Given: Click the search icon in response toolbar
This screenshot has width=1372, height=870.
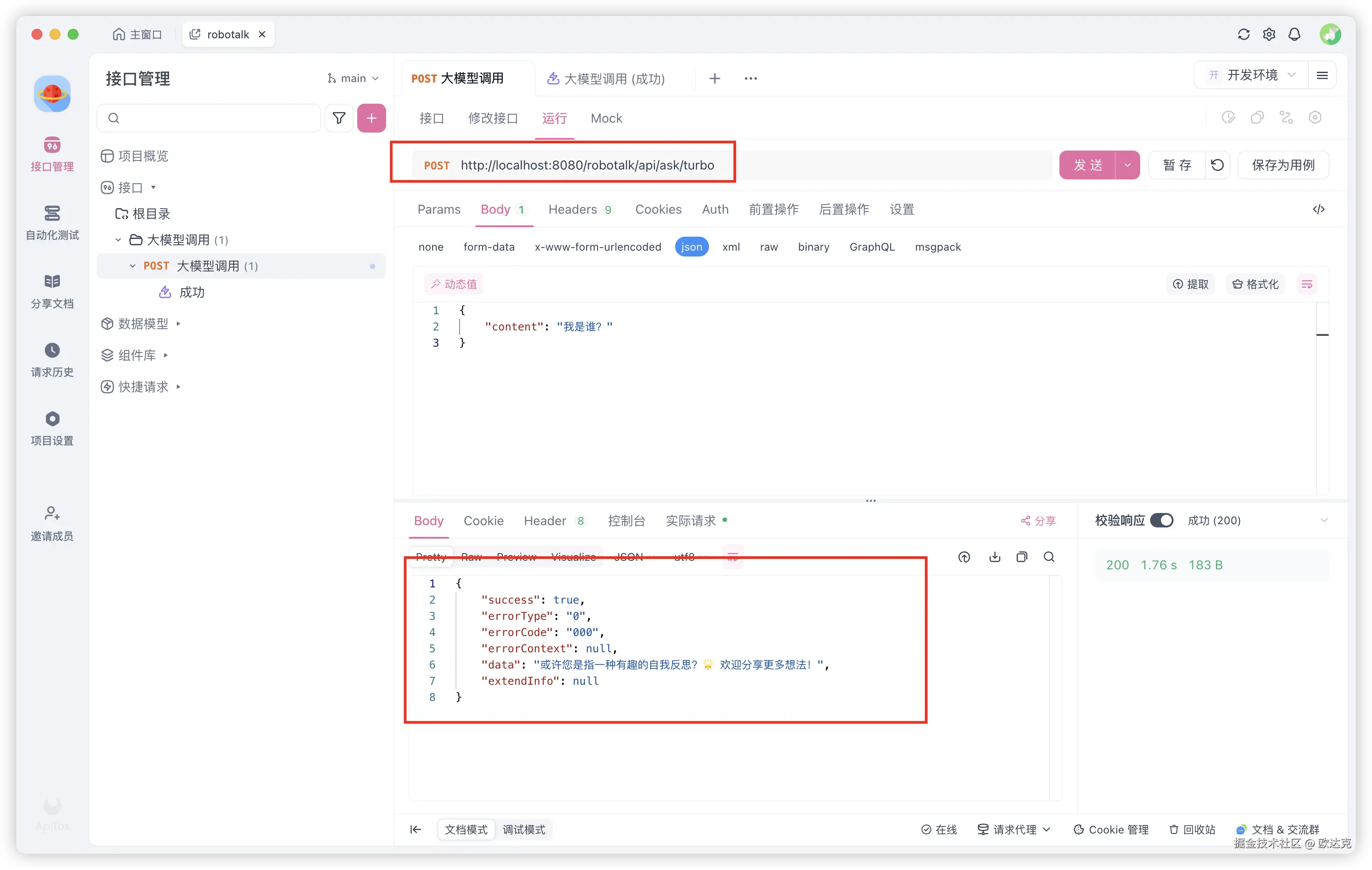Looking at the screenshot, I should coord(1049,557).
